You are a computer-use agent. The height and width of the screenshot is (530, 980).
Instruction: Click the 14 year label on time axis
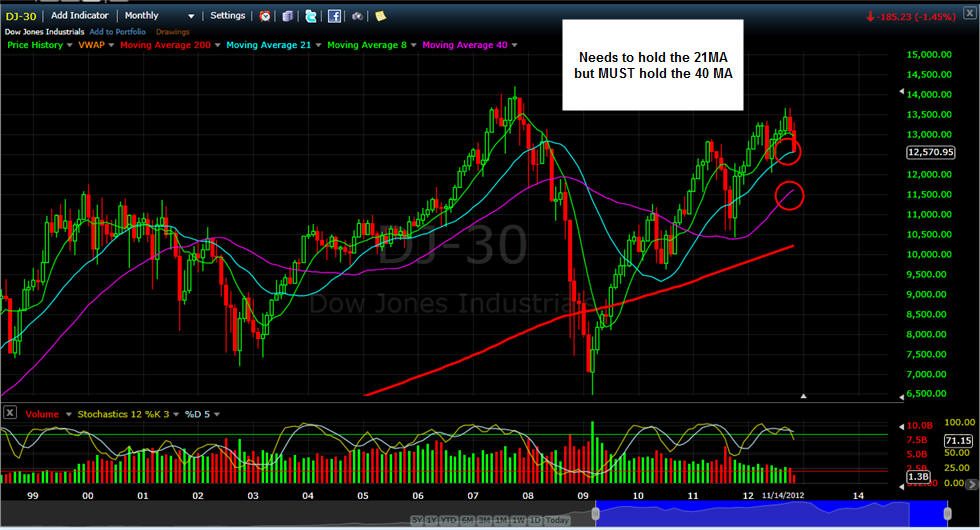(858, 496)
